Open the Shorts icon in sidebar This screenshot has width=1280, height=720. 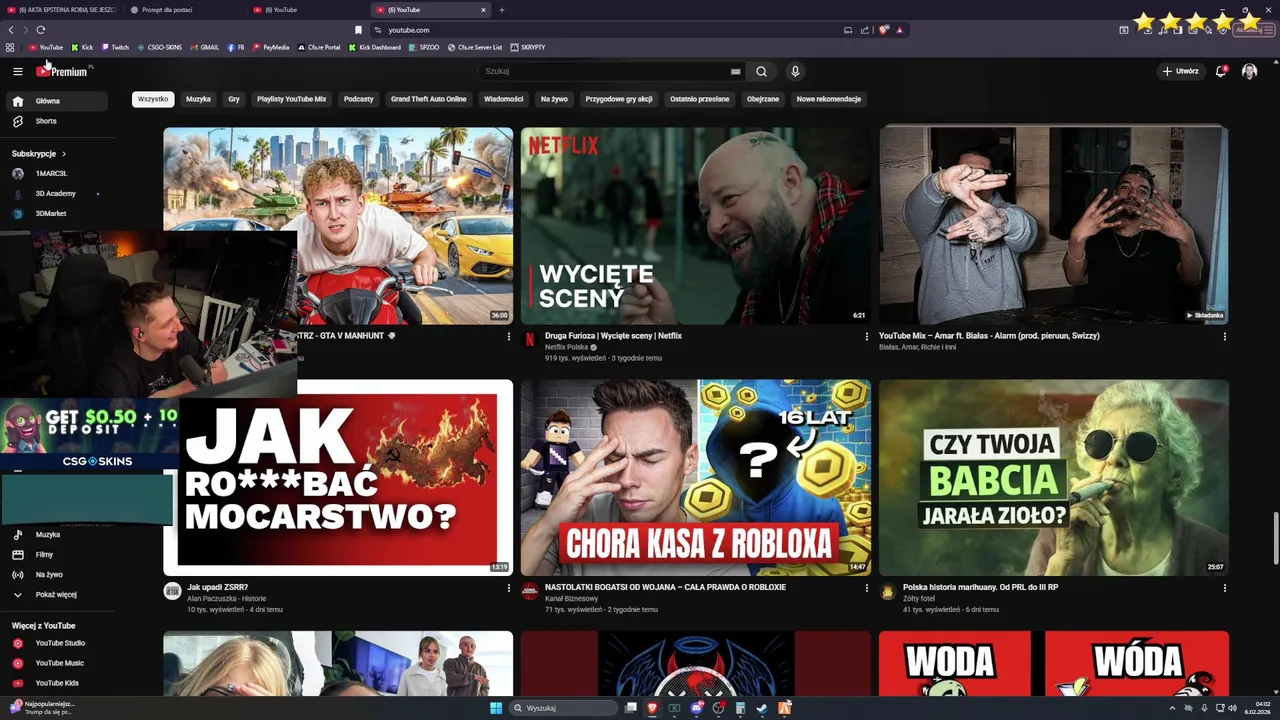[17, 121]
